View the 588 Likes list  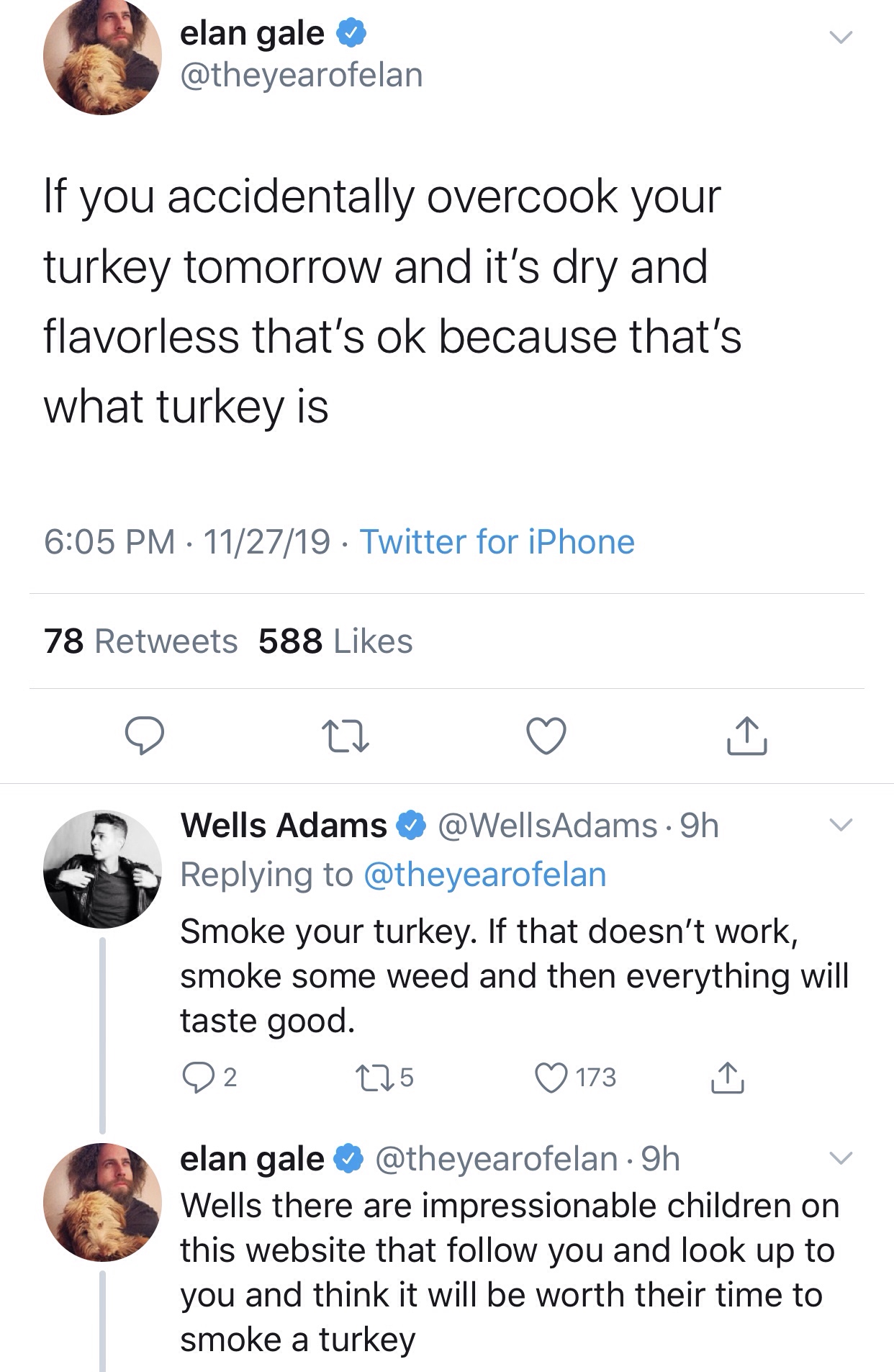[335, 641]
